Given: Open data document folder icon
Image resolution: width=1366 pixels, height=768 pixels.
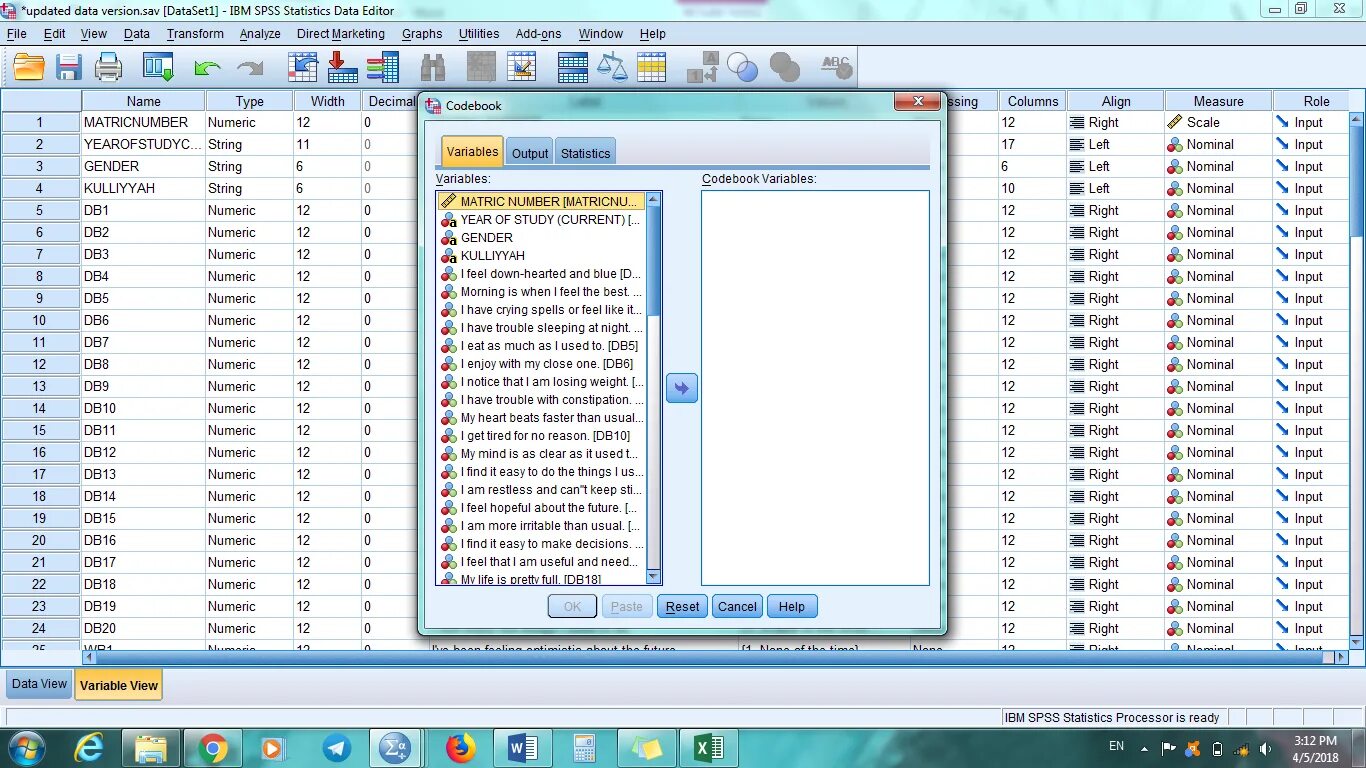Looking at the screenshot, I should coord(29,67).
